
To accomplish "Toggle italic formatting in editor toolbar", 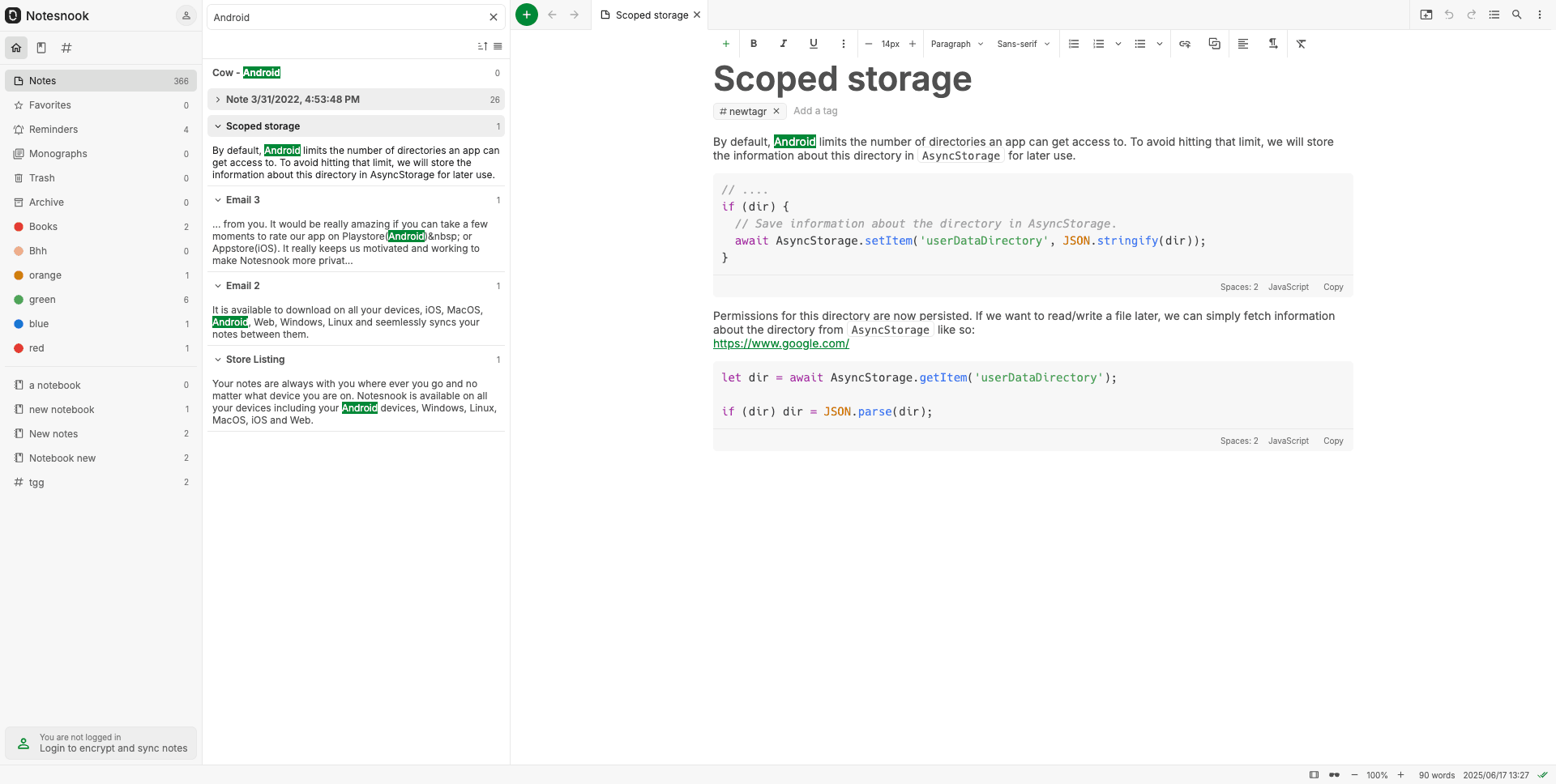I will point(784,44).
